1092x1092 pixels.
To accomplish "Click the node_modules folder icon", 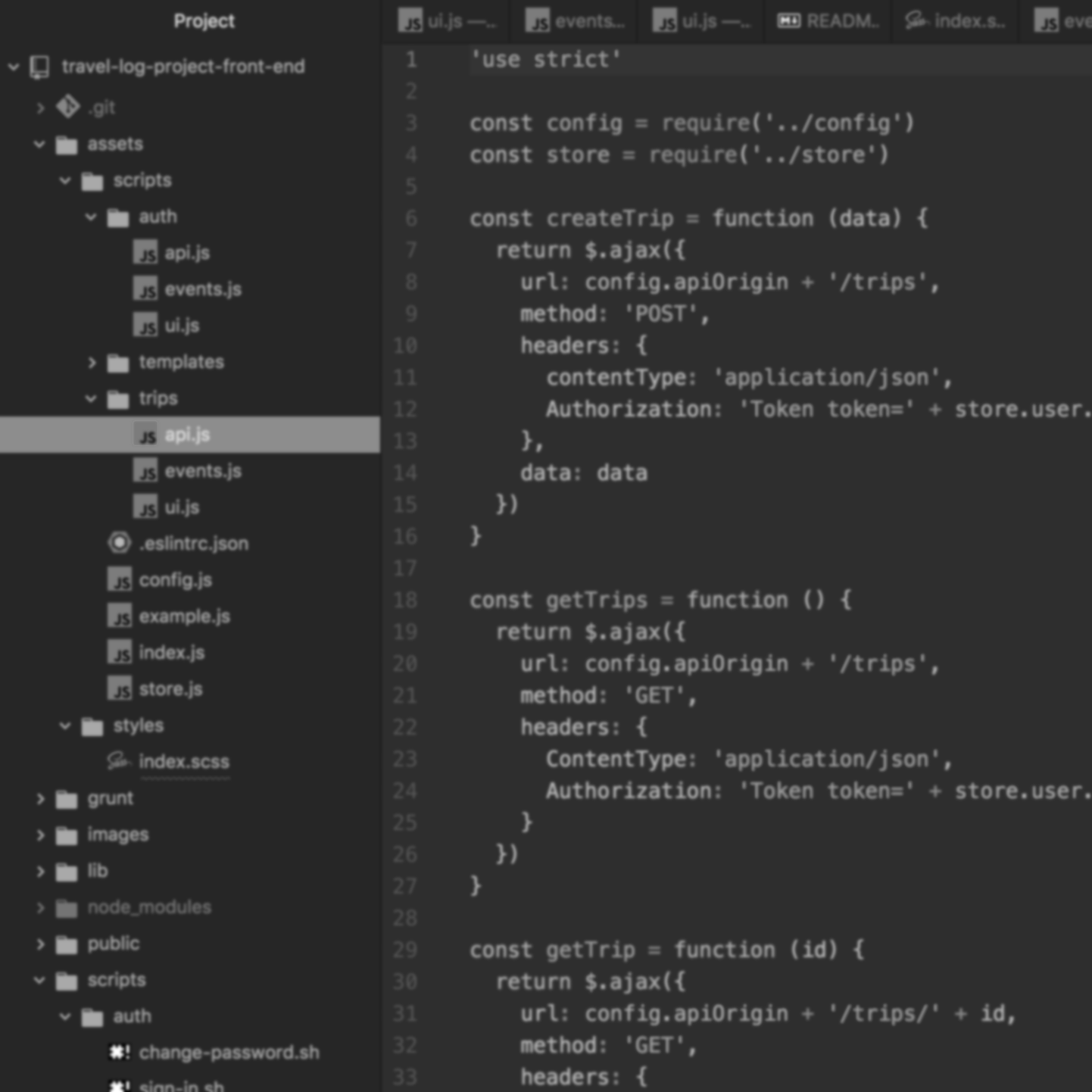I will coord(67,908).
